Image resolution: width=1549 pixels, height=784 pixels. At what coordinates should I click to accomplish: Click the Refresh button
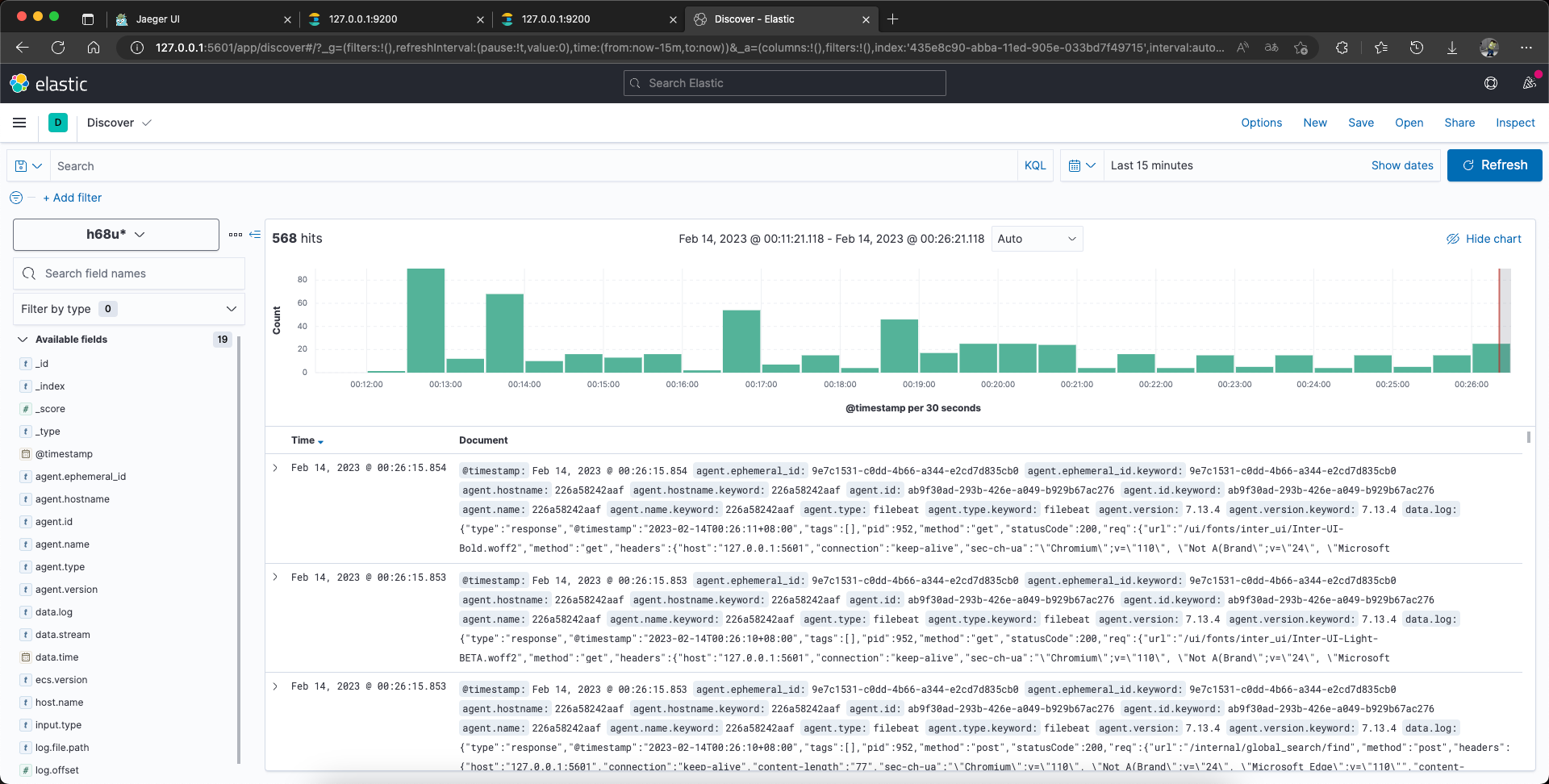point(1494,165)
